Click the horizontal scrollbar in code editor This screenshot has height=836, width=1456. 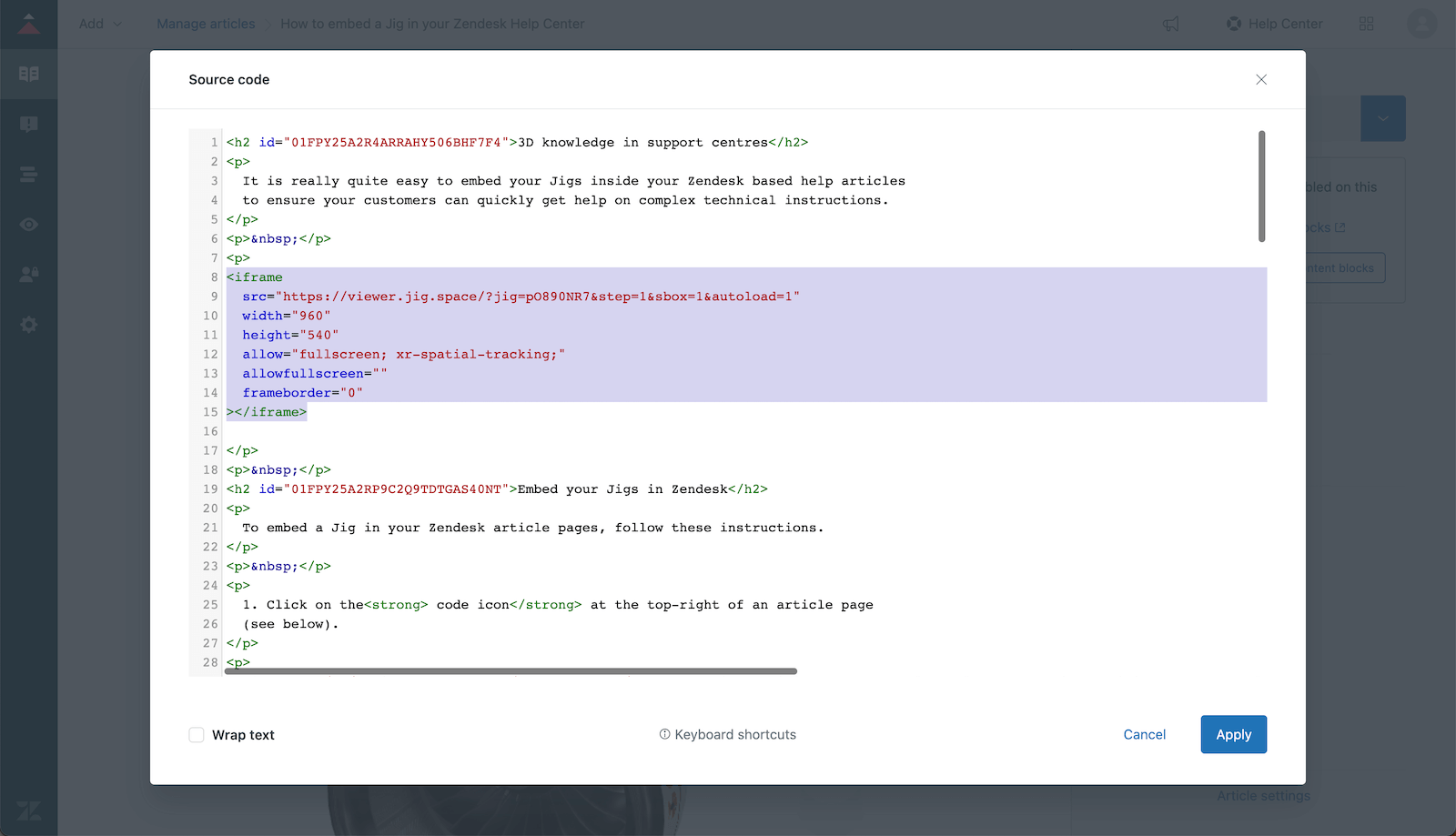pos(511,671)
